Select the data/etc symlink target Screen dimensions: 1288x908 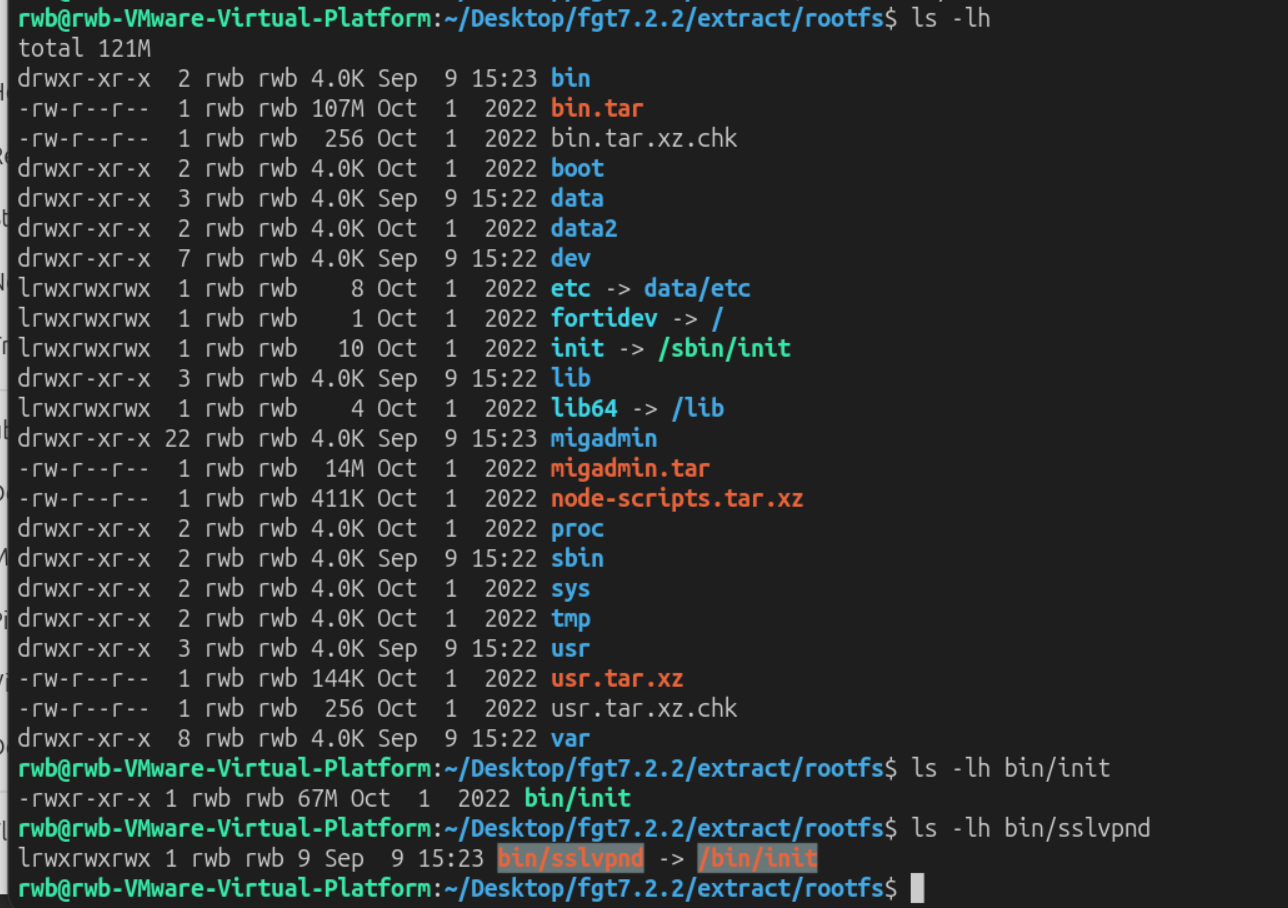[x=697, y=288]
